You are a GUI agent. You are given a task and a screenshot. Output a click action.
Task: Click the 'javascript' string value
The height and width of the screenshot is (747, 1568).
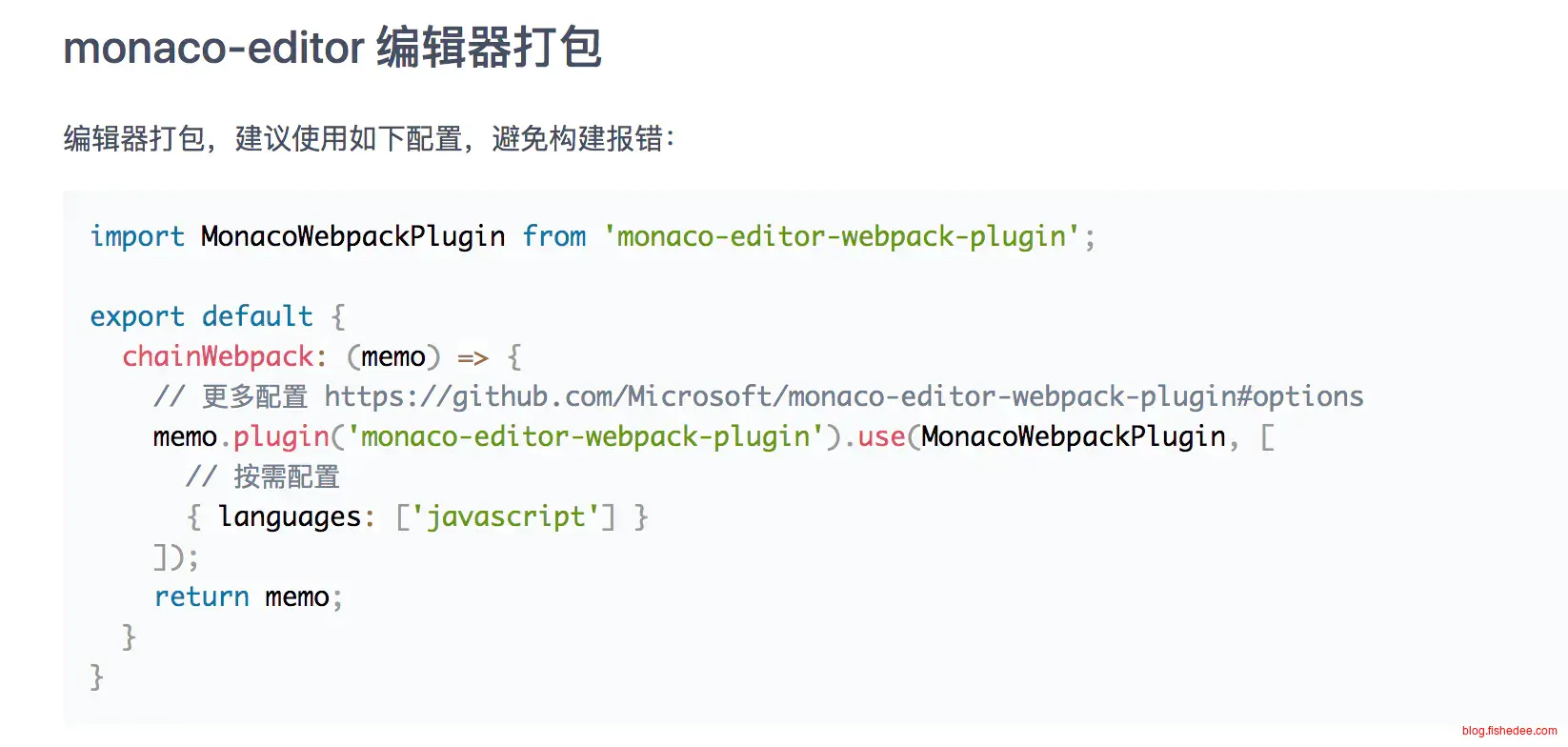click(x=505, y=516)
